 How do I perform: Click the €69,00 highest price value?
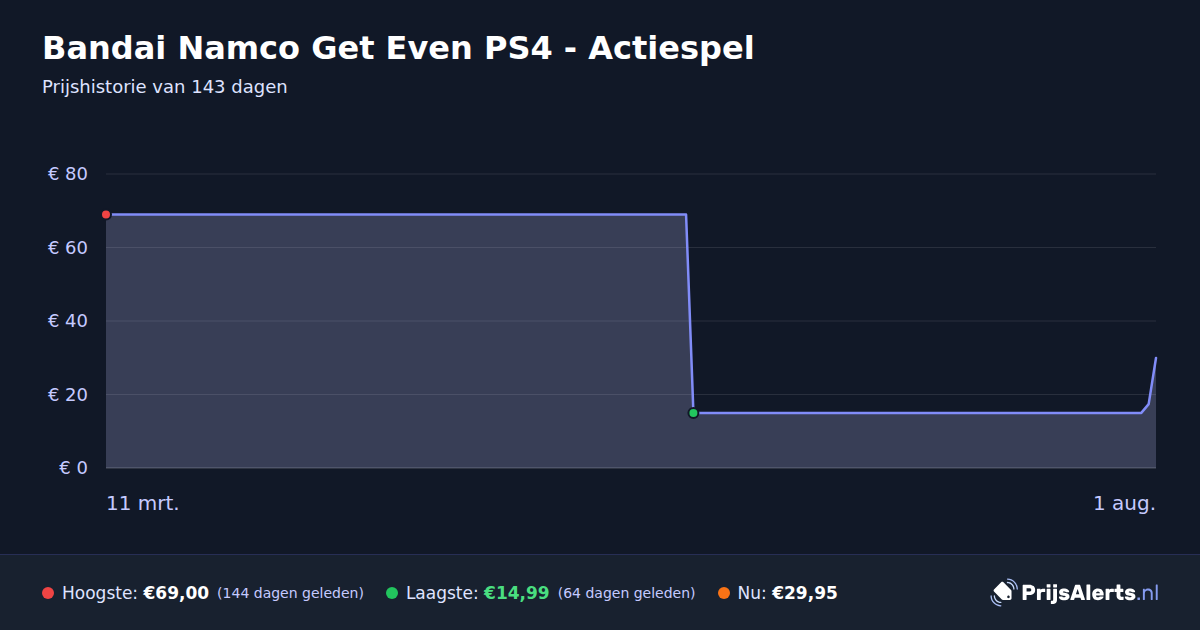click(176, 593)
